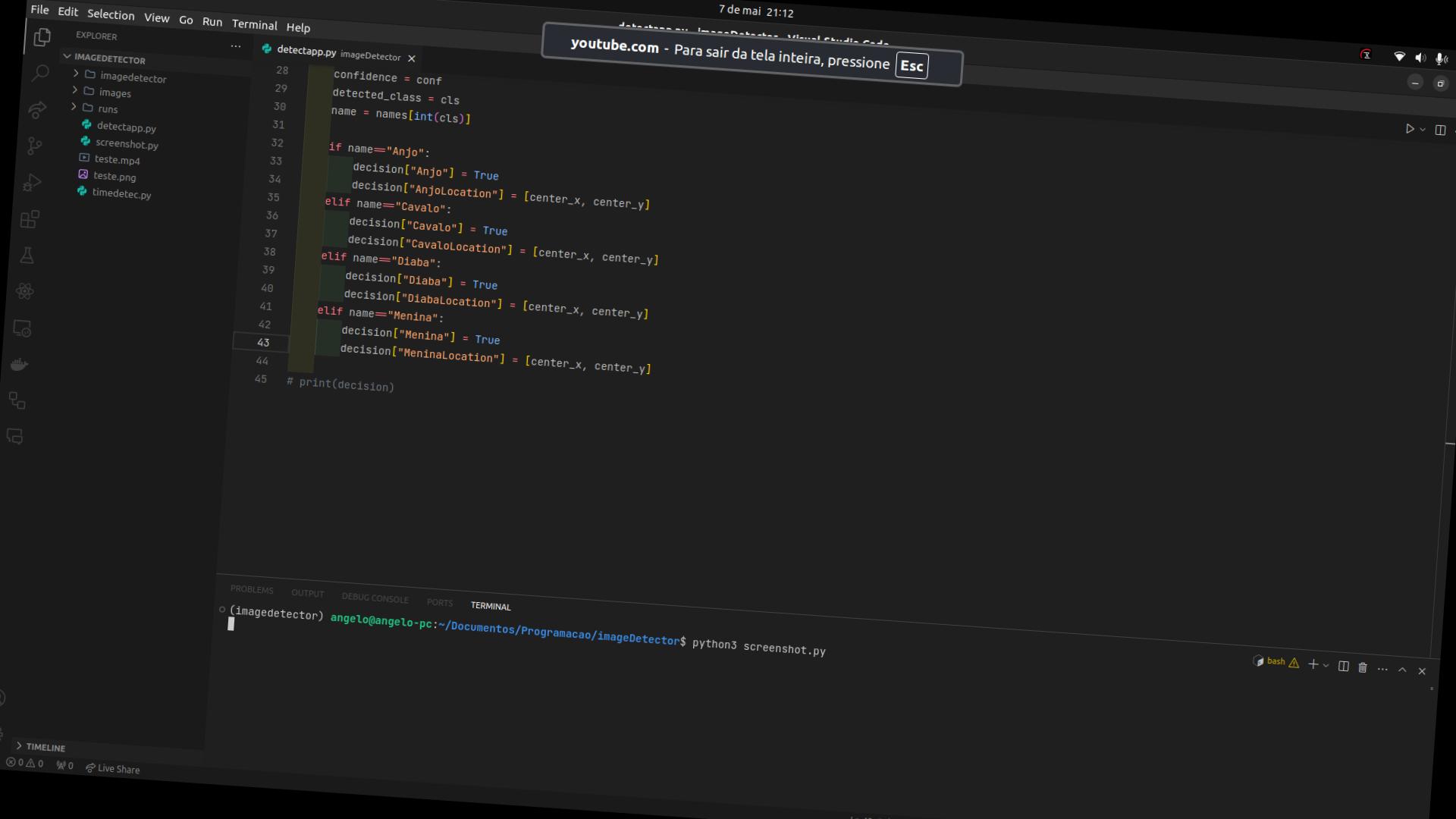The image size is (1456, 819).
Task: Split the terminal panel
Action: 1343,666
